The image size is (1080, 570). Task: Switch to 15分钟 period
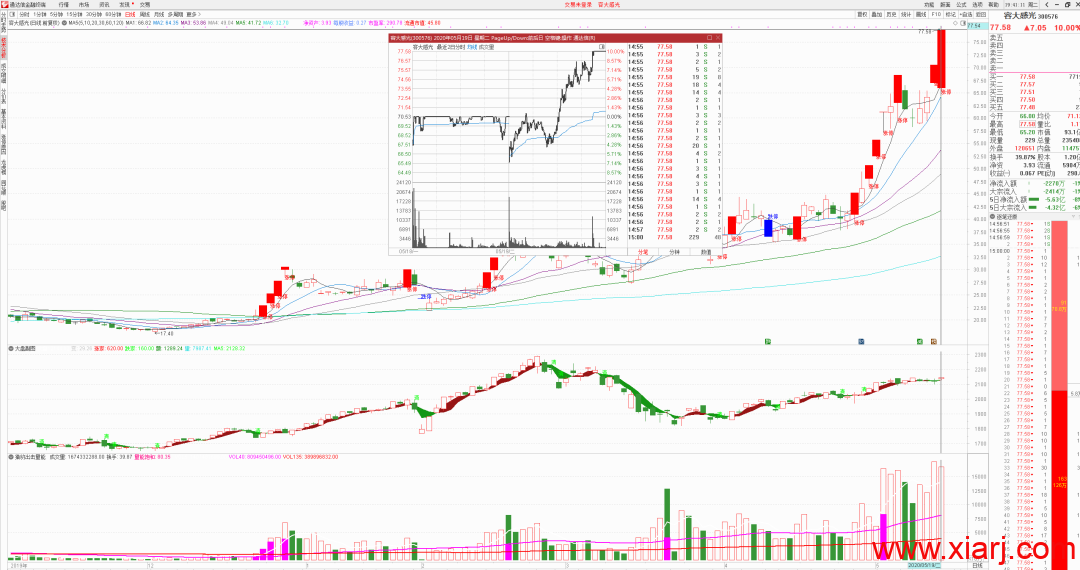click(x=74, y=14)
